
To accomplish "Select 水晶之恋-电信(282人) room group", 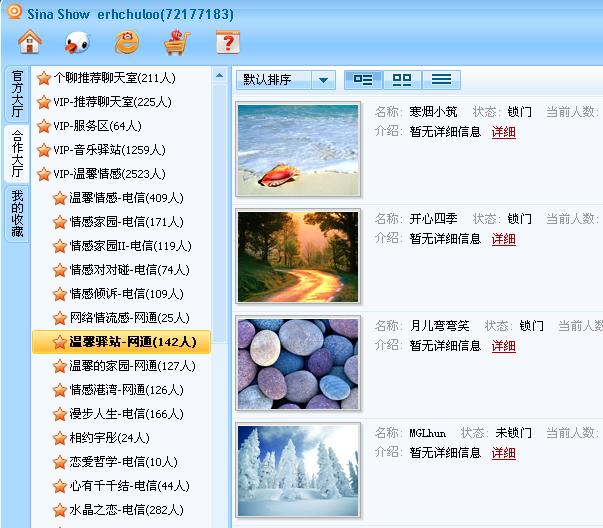I will tap(126, 510).
